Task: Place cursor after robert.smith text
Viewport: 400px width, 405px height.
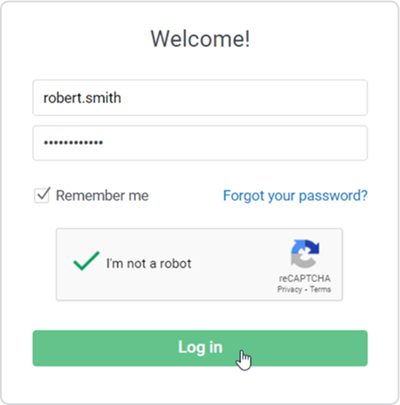Action: [x=122, y=98]
